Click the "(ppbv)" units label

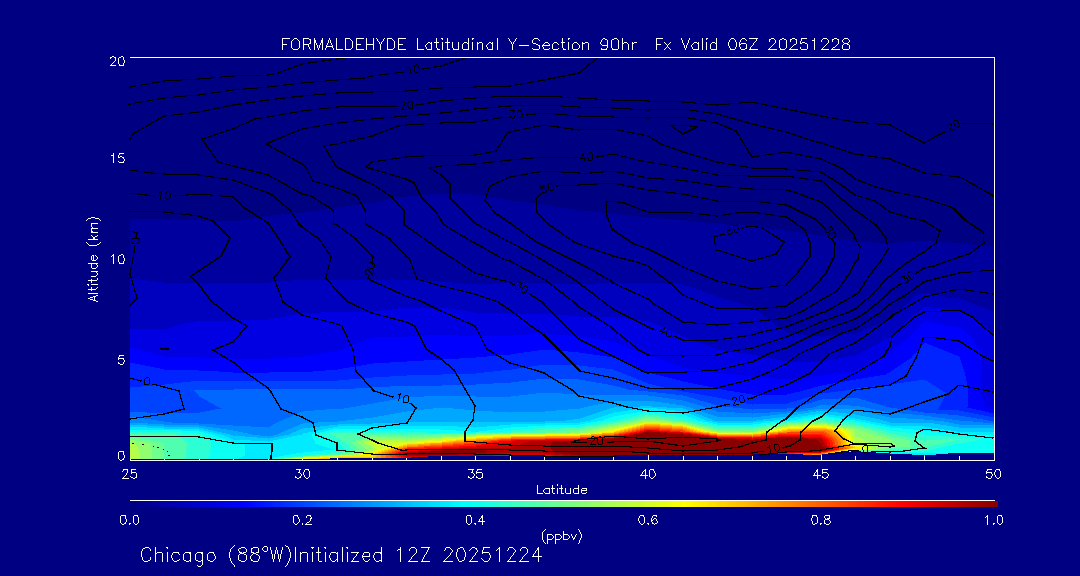562,535
